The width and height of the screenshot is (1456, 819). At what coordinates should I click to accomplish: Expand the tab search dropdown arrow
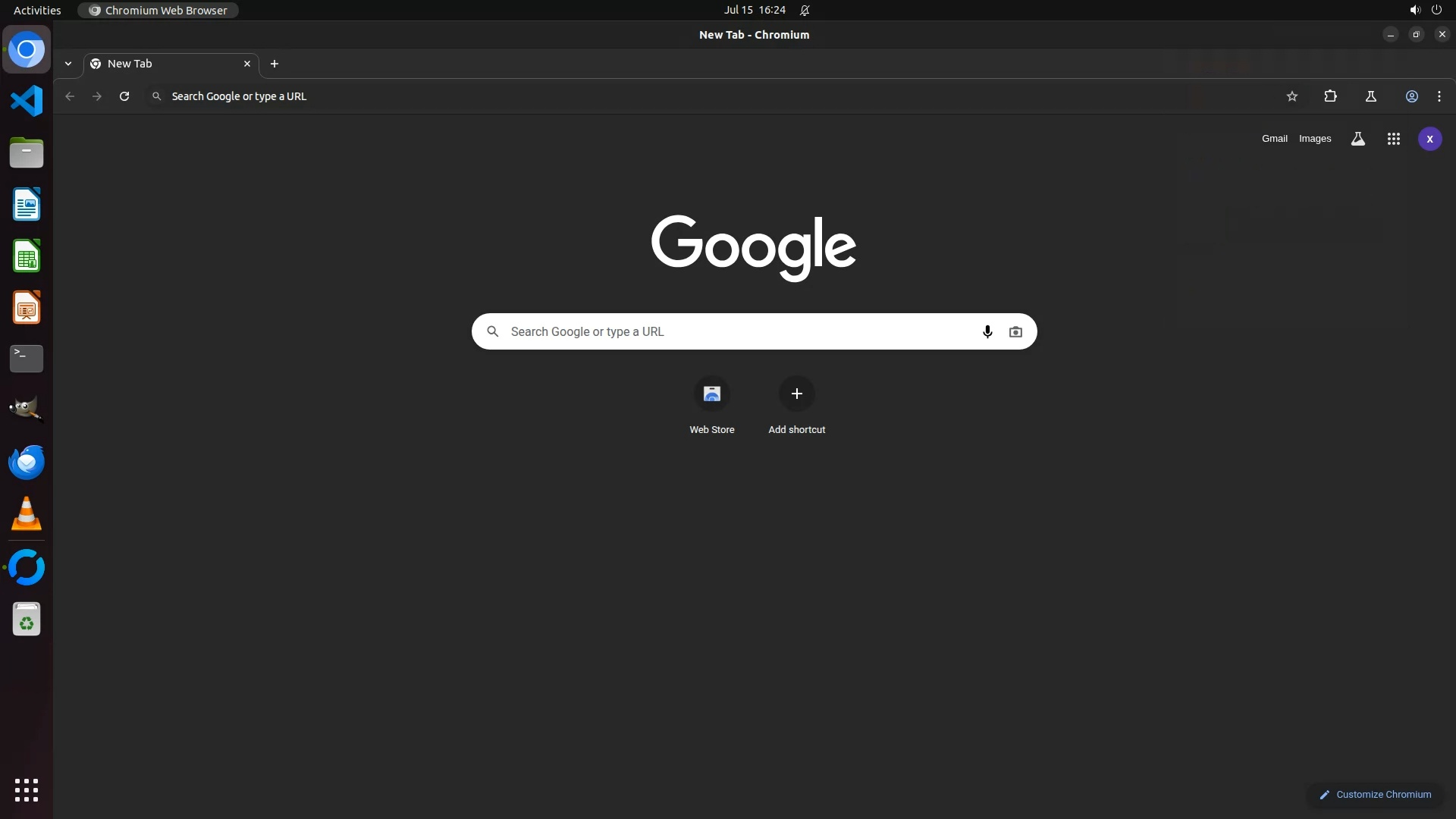pos(68,64)
